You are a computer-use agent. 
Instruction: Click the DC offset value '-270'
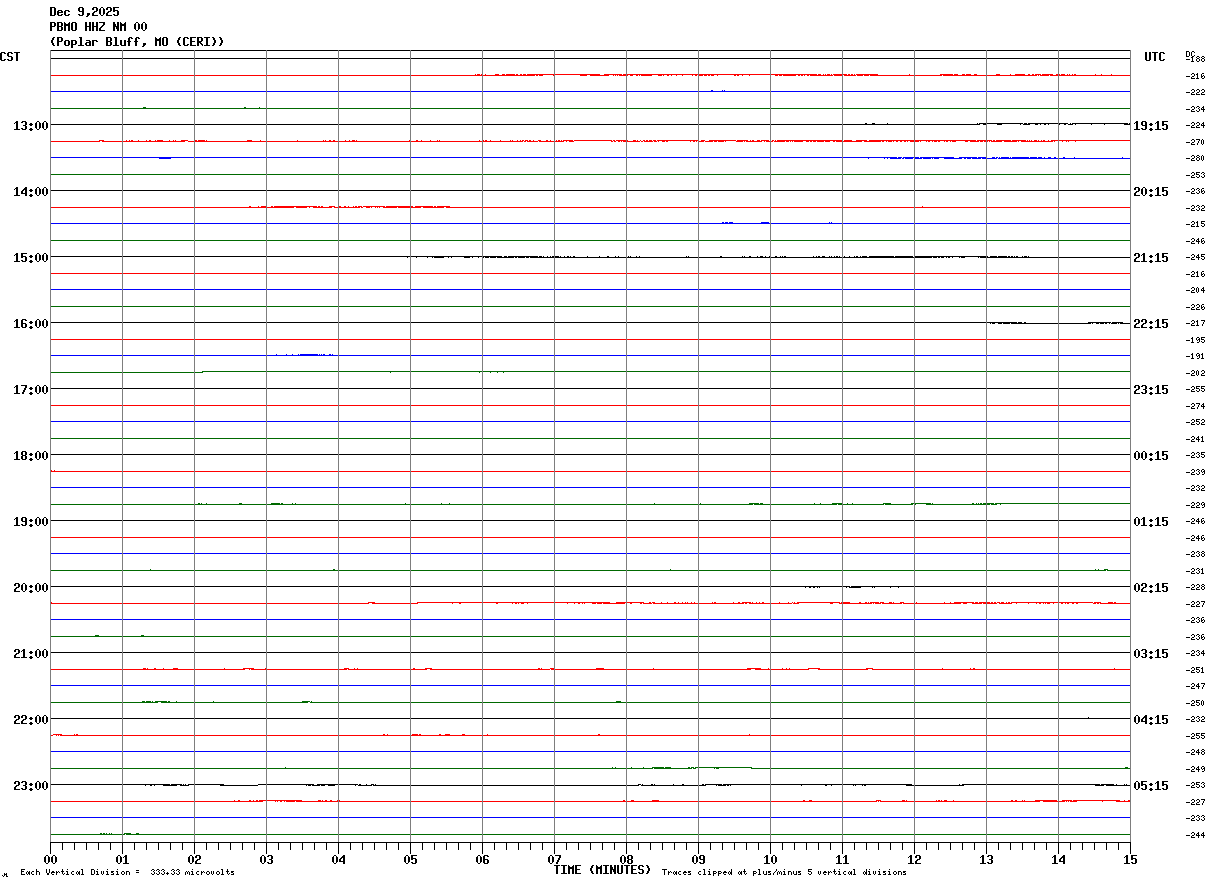[1195, 142]
